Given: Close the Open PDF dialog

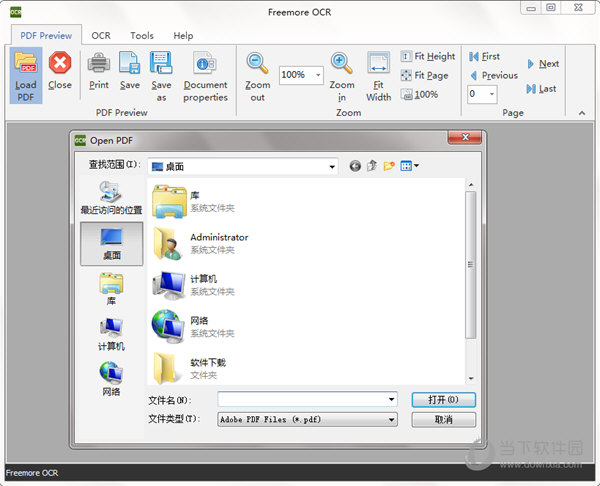Looking at the screenshot, I should pyautogui.click(x=465, y=137).
